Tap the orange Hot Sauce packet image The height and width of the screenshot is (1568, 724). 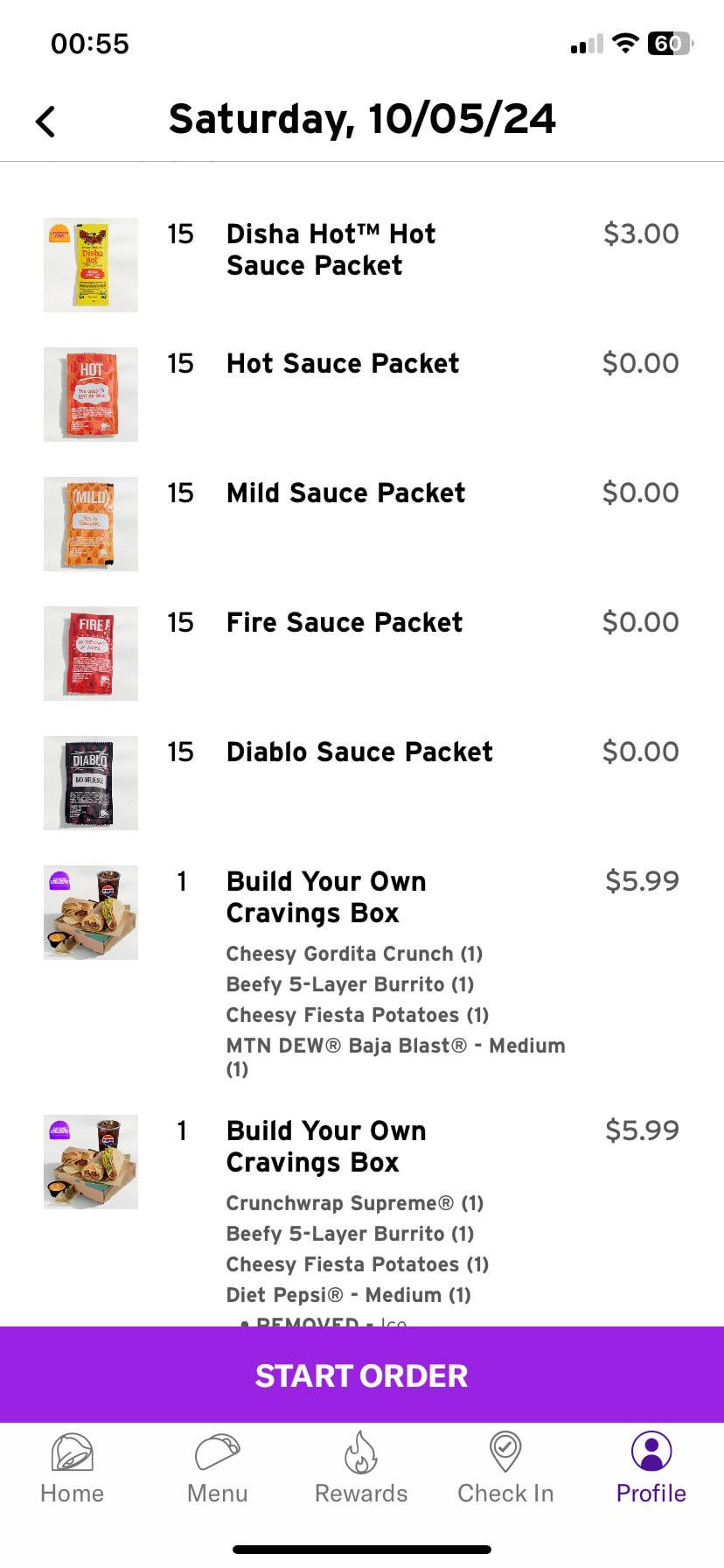[91, 395]
